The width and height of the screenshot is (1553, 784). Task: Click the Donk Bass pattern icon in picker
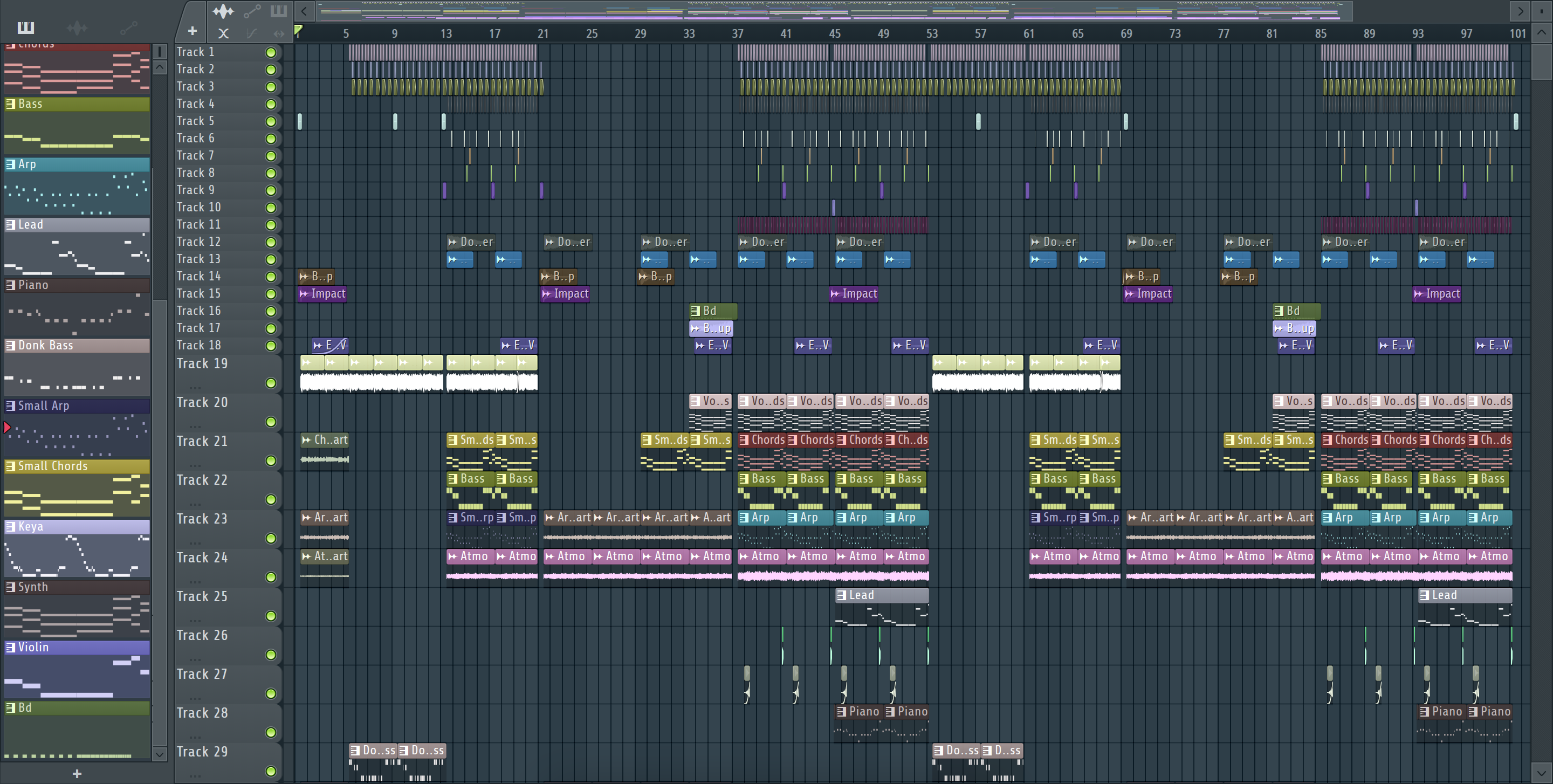pyautogui.click(x=10, y=345)
